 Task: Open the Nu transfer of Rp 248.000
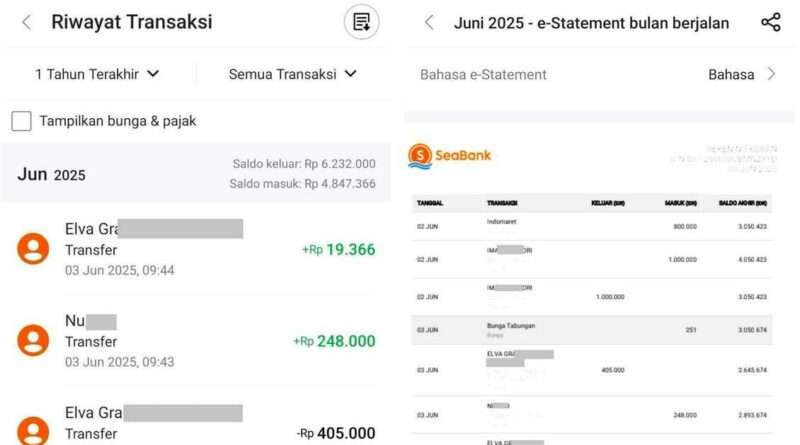click(x=196, y=340)
